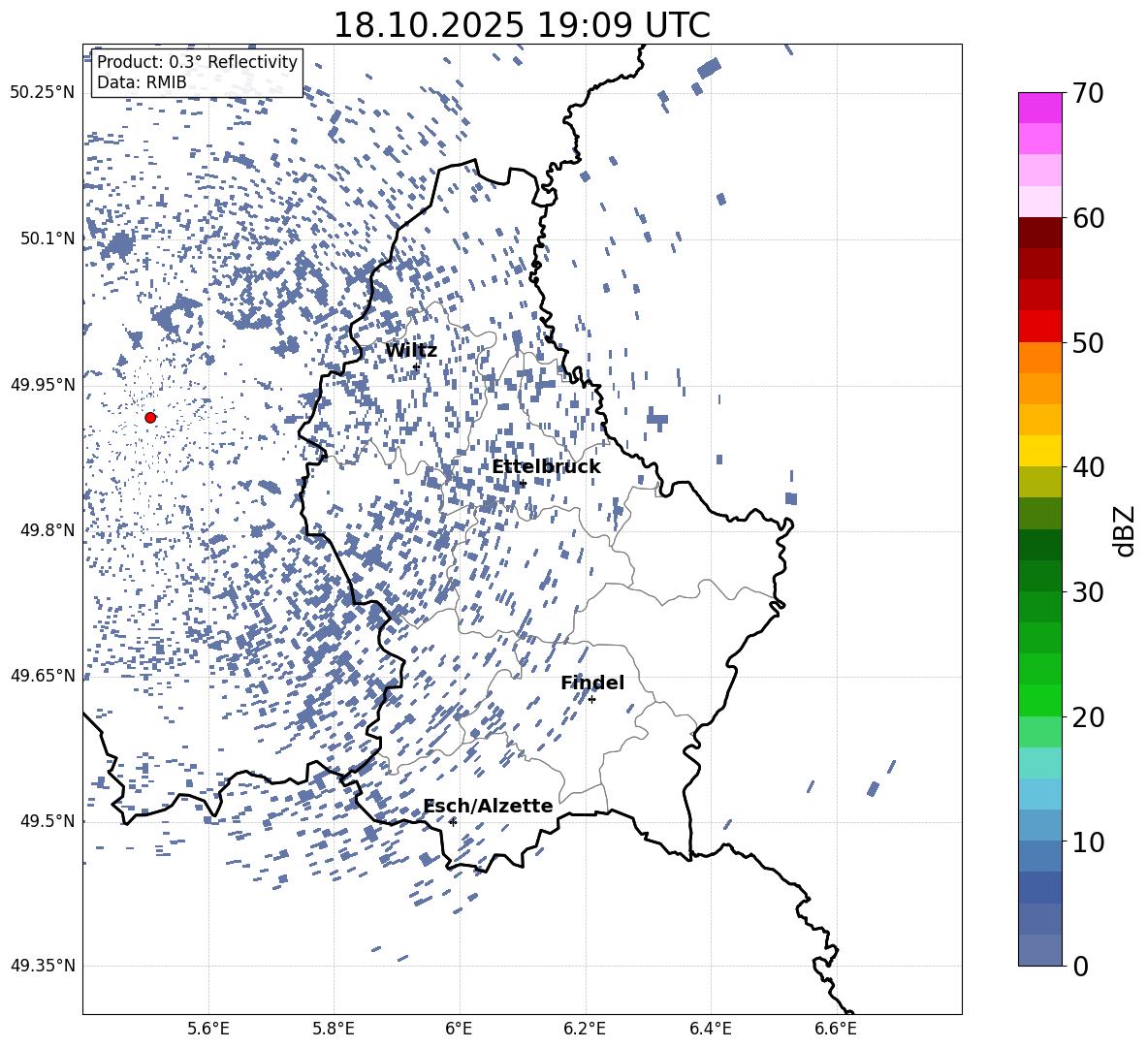Image resolution: width=1148 pixels, height=1048 pixels.
Task: Click the 49.95°N latitude label
Action: click(43, 385)
